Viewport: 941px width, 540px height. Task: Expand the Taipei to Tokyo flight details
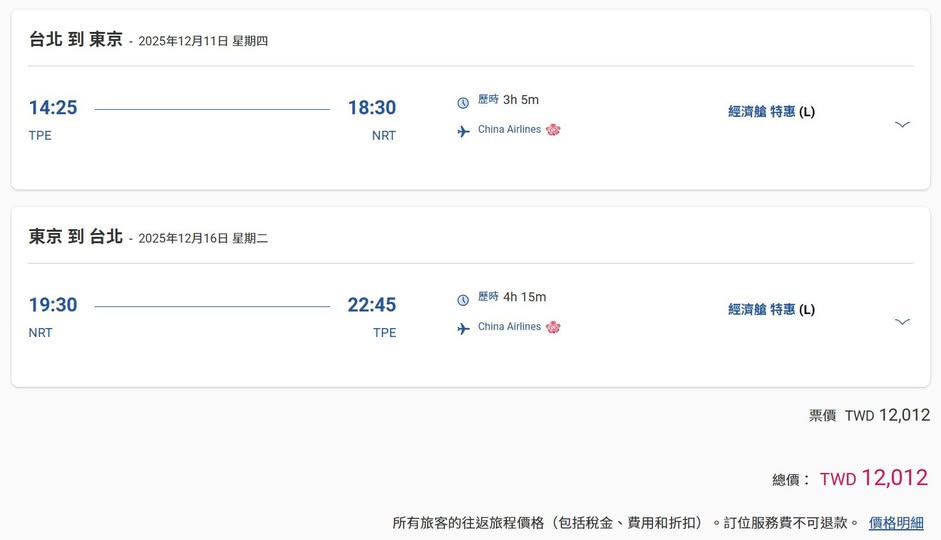click(x=902, y=124)
